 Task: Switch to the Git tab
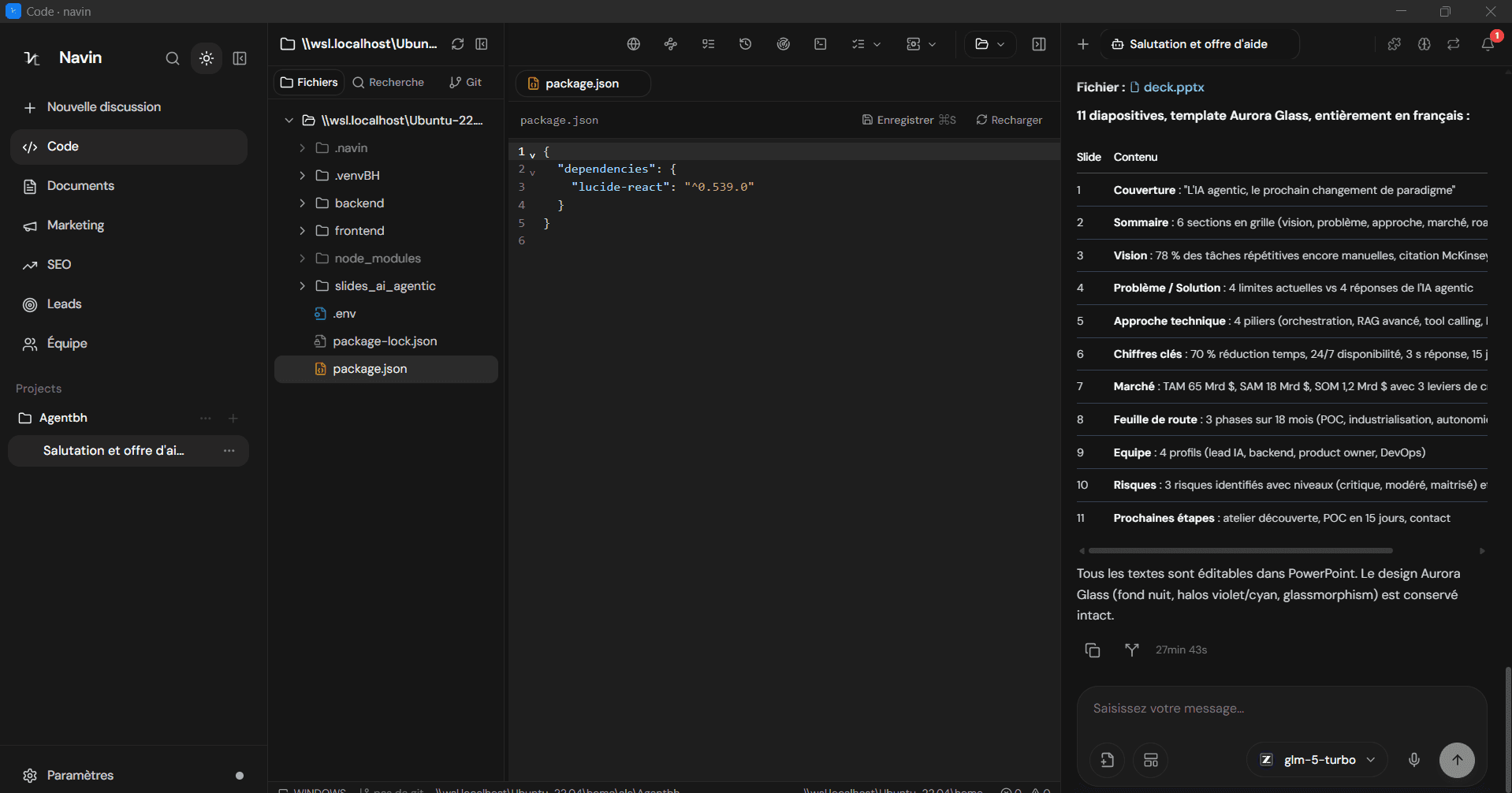[466, 82]
